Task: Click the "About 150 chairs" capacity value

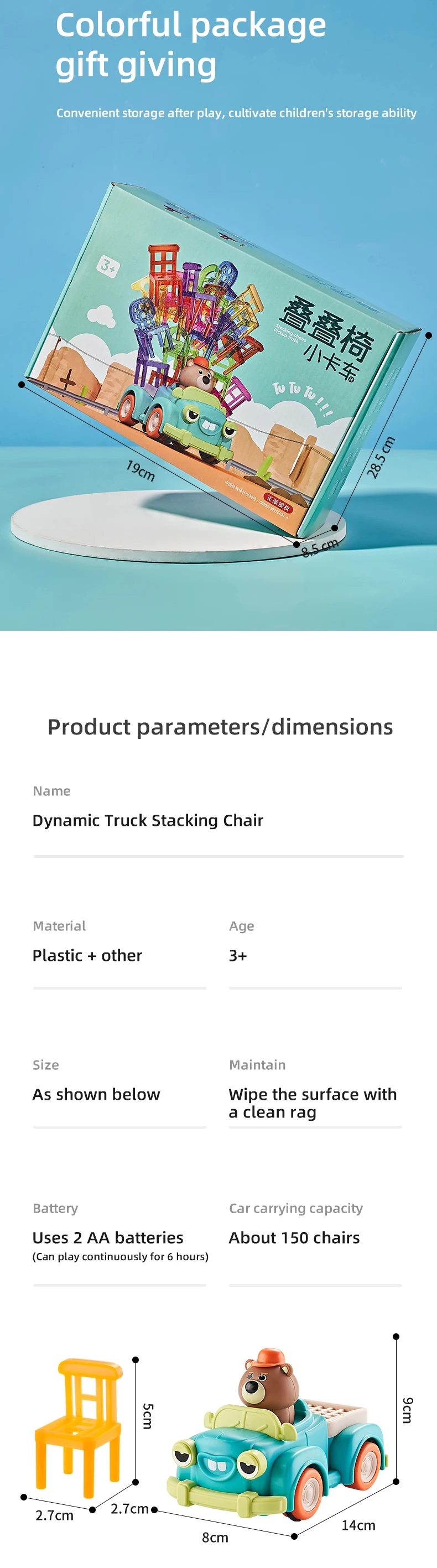Action: (x=294, y=1238)
